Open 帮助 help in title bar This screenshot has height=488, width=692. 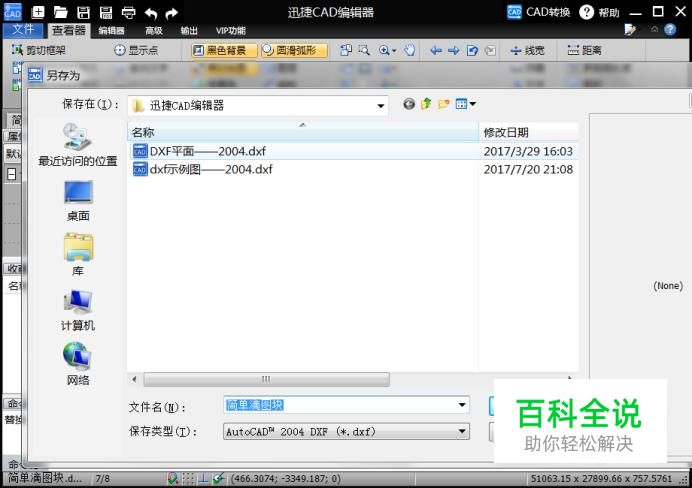click(599, 12)
